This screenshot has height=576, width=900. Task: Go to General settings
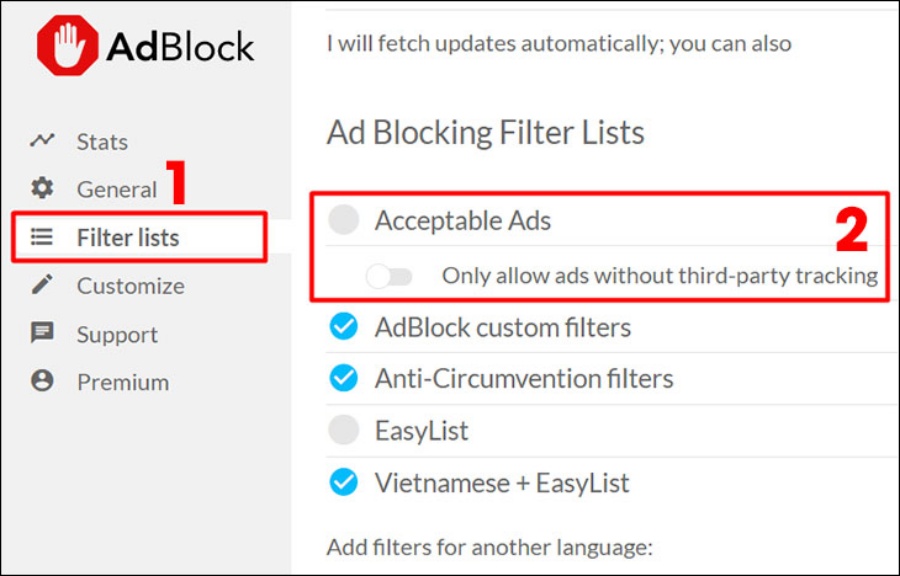116,189
